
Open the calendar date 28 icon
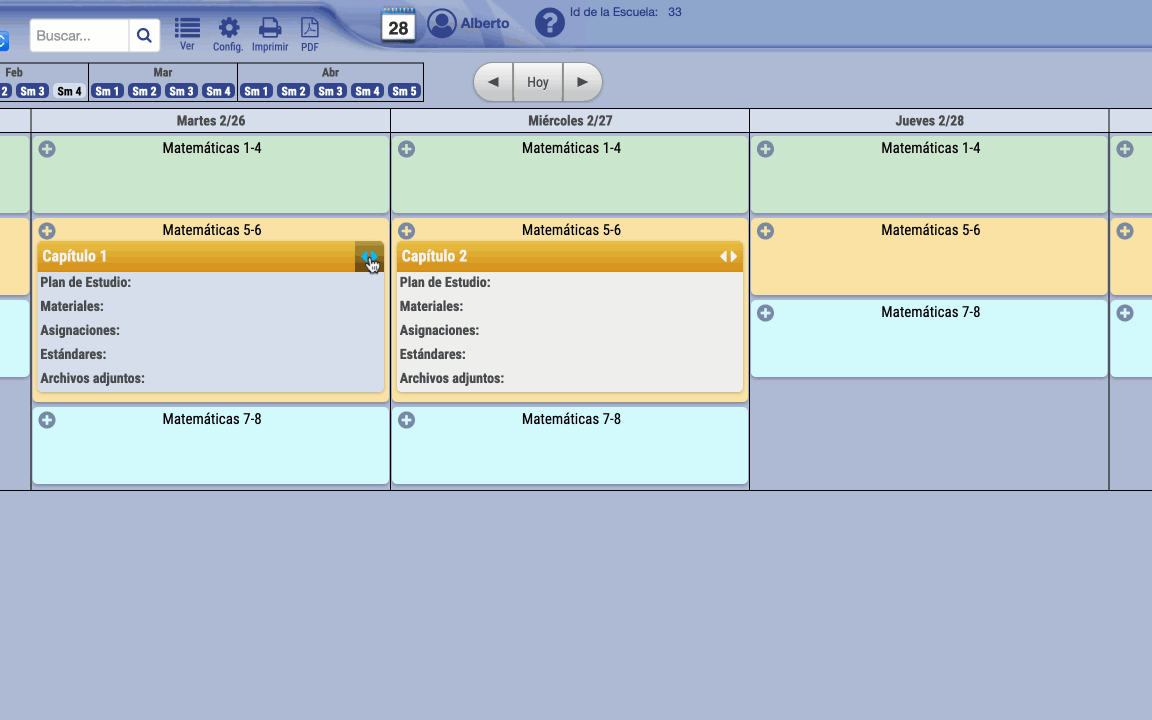[398, 25]
